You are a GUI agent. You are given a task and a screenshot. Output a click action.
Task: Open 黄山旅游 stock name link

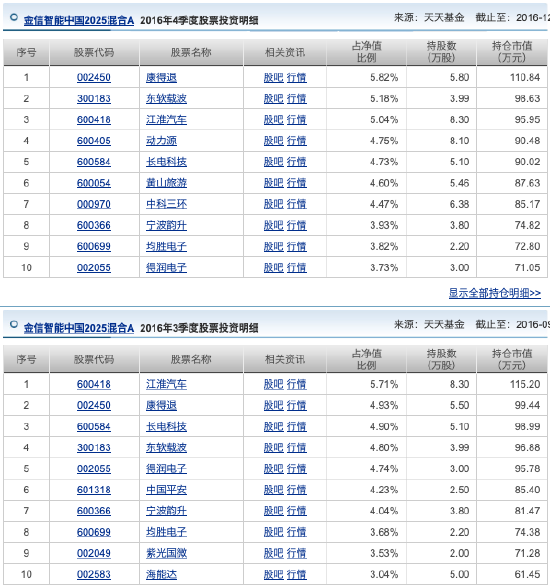(x=166, y=183)
